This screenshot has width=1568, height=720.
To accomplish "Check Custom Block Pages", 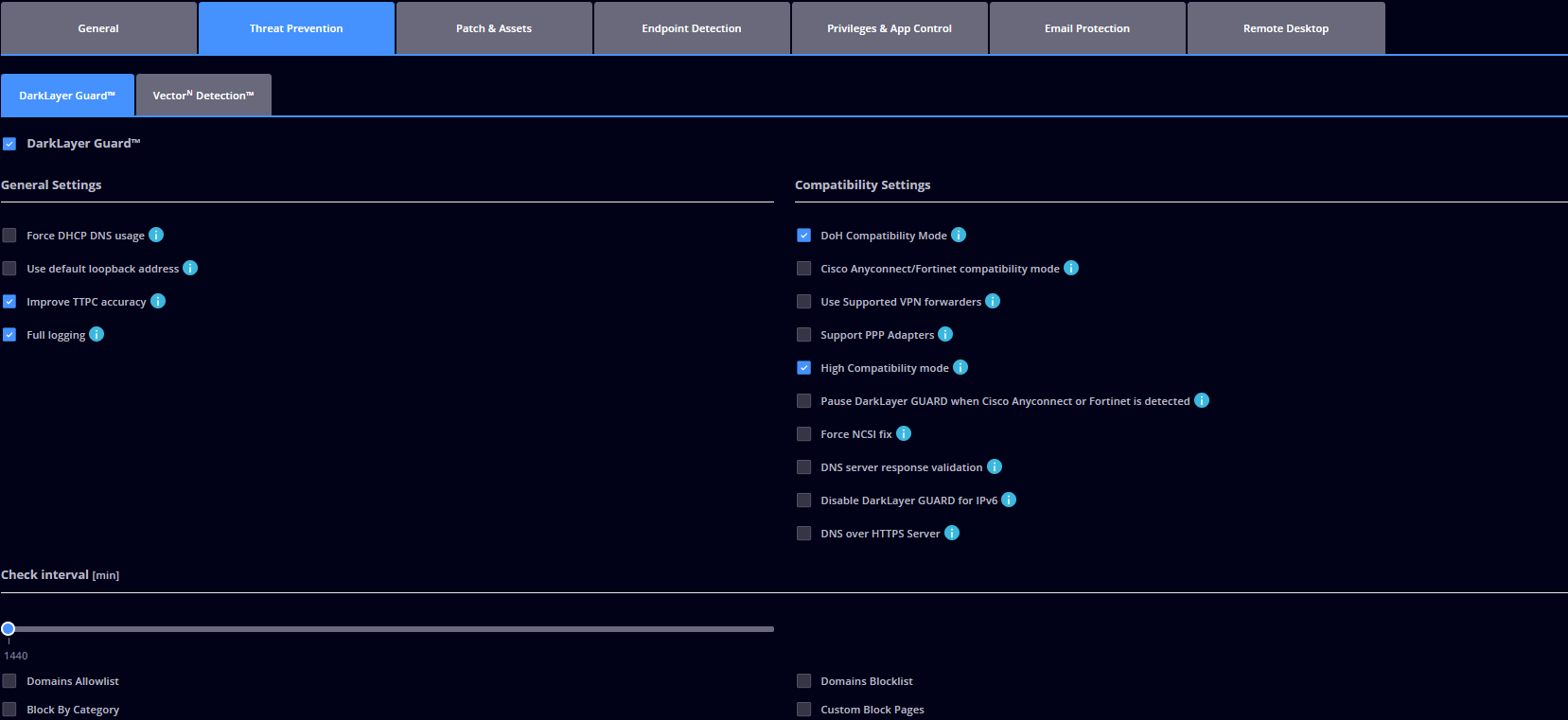I will click(x=804, y=710).
